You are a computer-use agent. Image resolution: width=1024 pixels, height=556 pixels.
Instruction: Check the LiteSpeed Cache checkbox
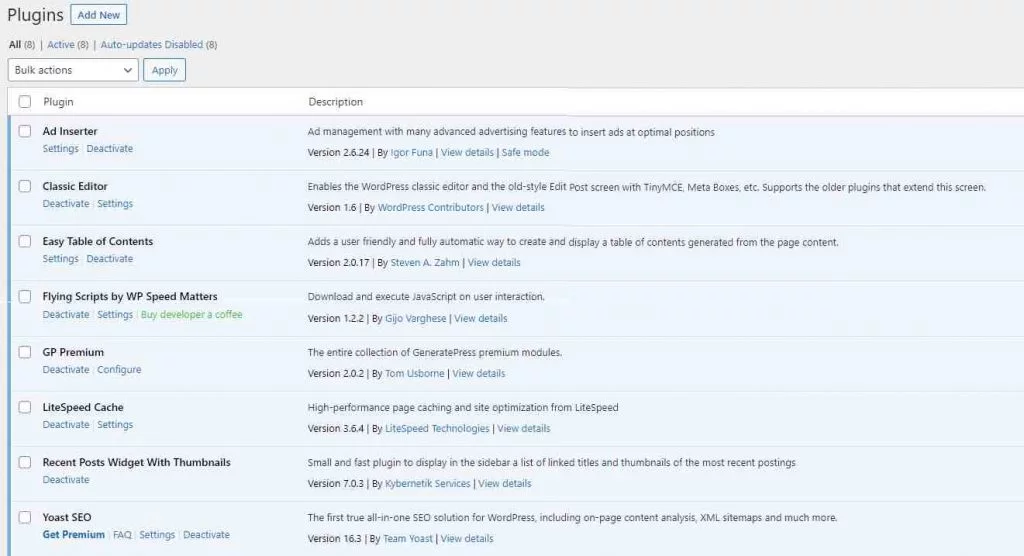pos(25,407)
